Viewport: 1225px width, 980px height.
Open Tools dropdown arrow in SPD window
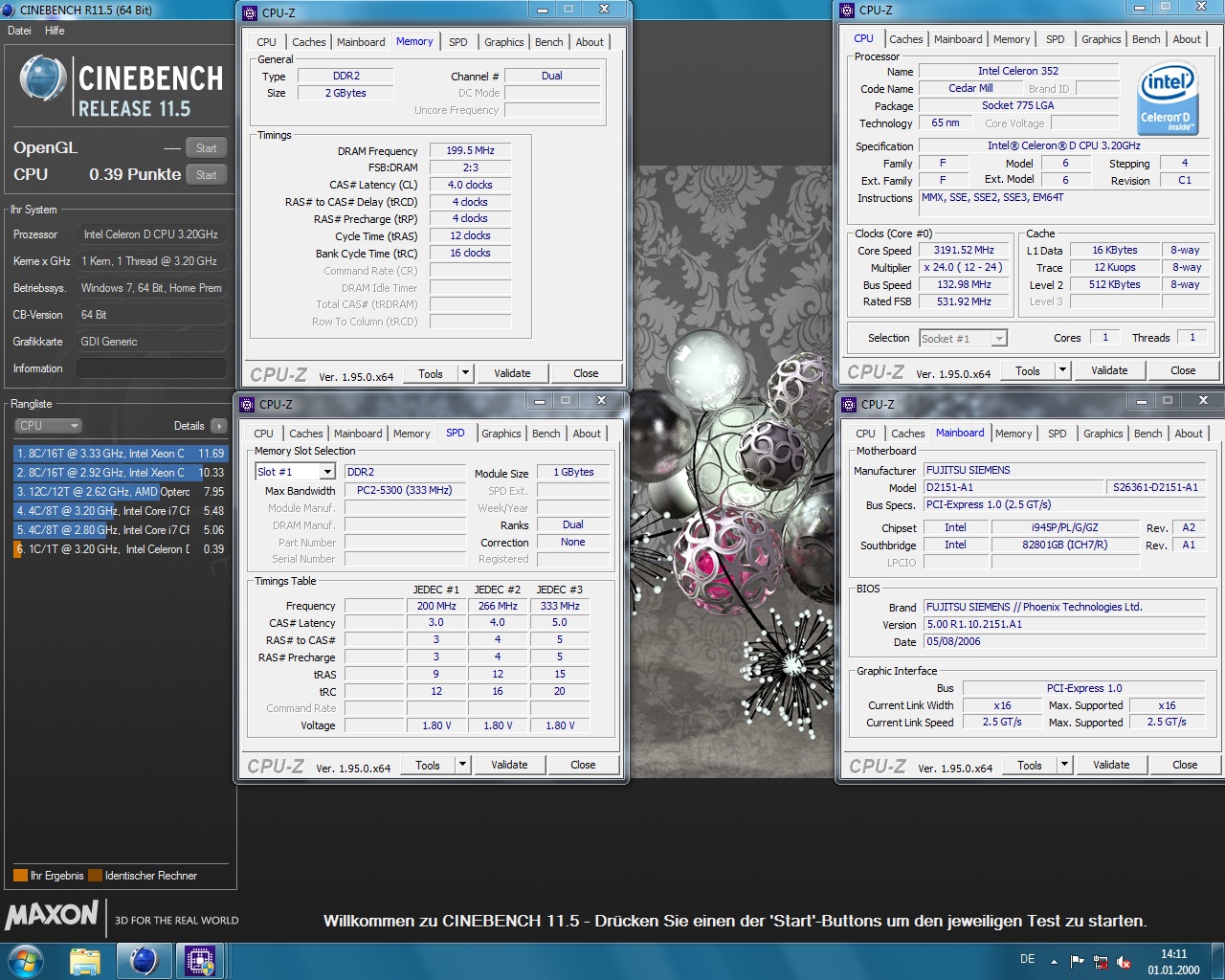point(463,765)
